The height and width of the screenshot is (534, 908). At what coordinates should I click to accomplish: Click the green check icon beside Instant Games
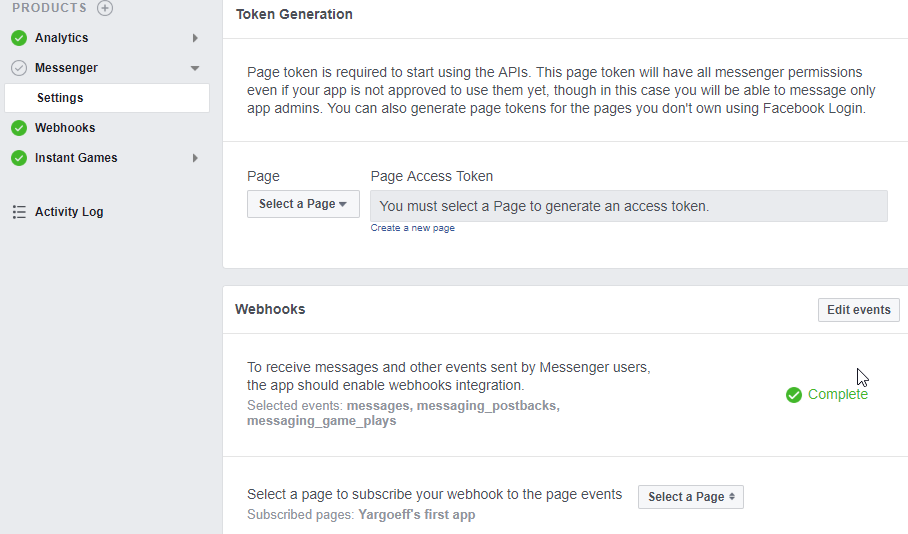pos(19,158)
